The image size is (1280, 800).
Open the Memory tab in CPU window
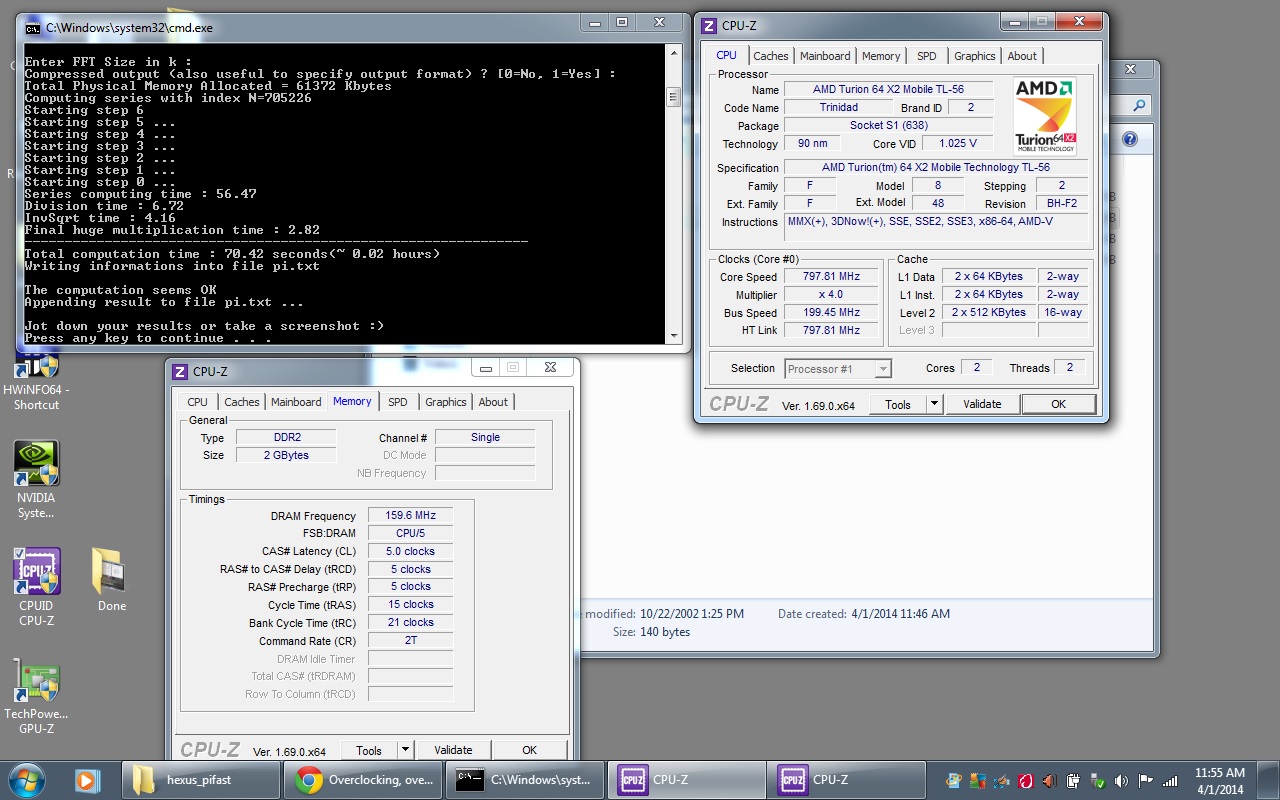pos(881,56)
